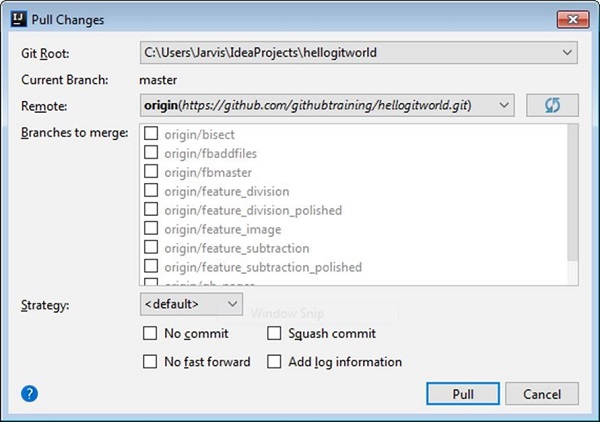This screenshot has width=600, height=422.
Task: Enable Add log information checkbox
Action: pos(275,362)
